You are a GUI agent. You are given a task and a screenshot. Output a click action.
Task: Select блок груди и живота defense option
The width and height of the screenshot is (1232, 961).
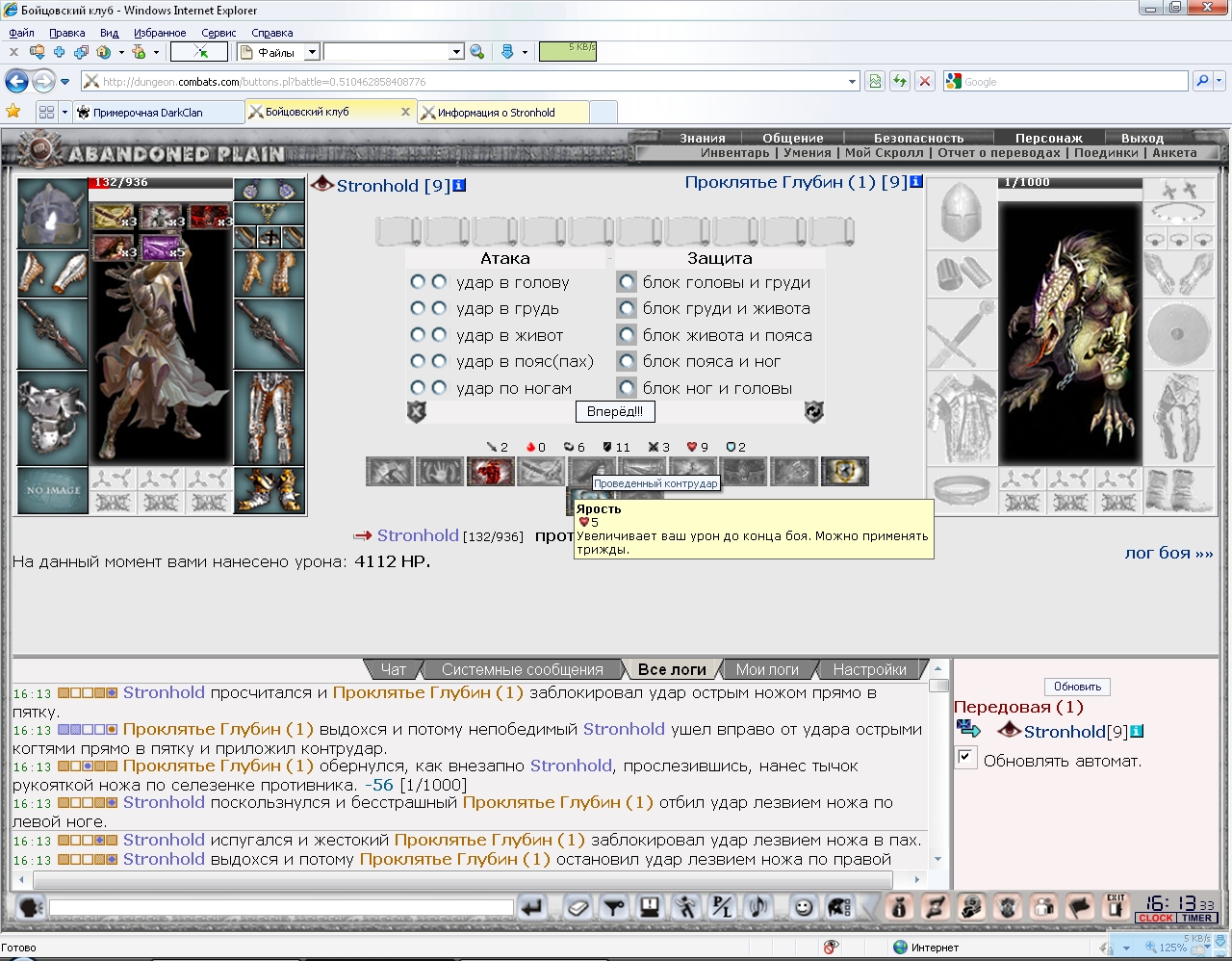[x=627, y=308]
